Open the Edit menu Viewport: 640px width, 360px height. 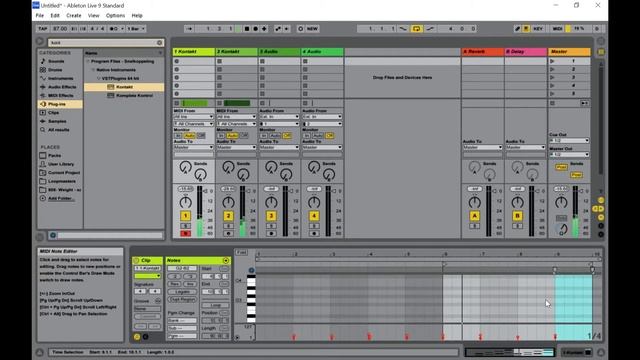pyautogui.click(x=55, y=16)
